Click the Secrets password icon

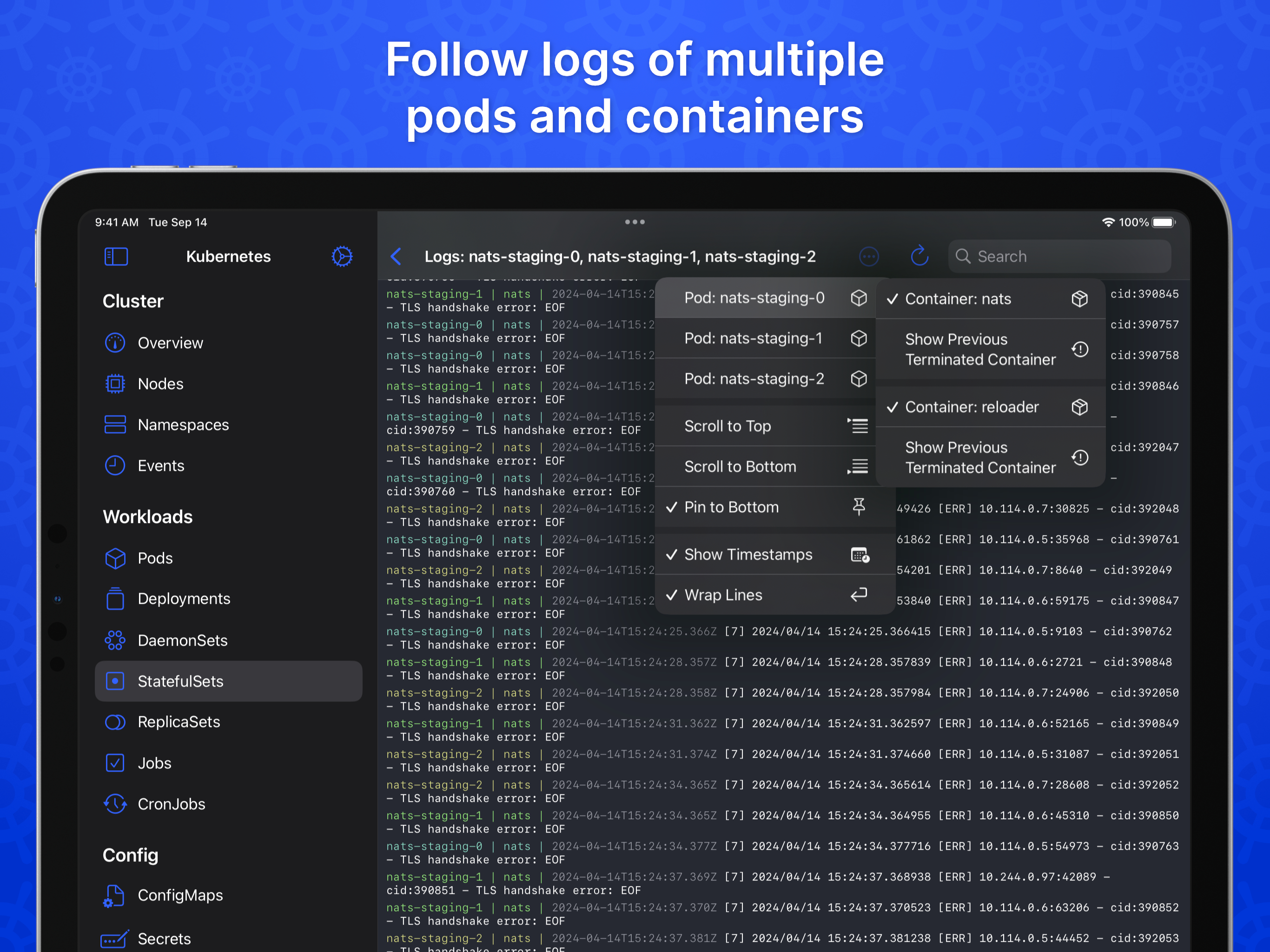(x=115, y=939)
